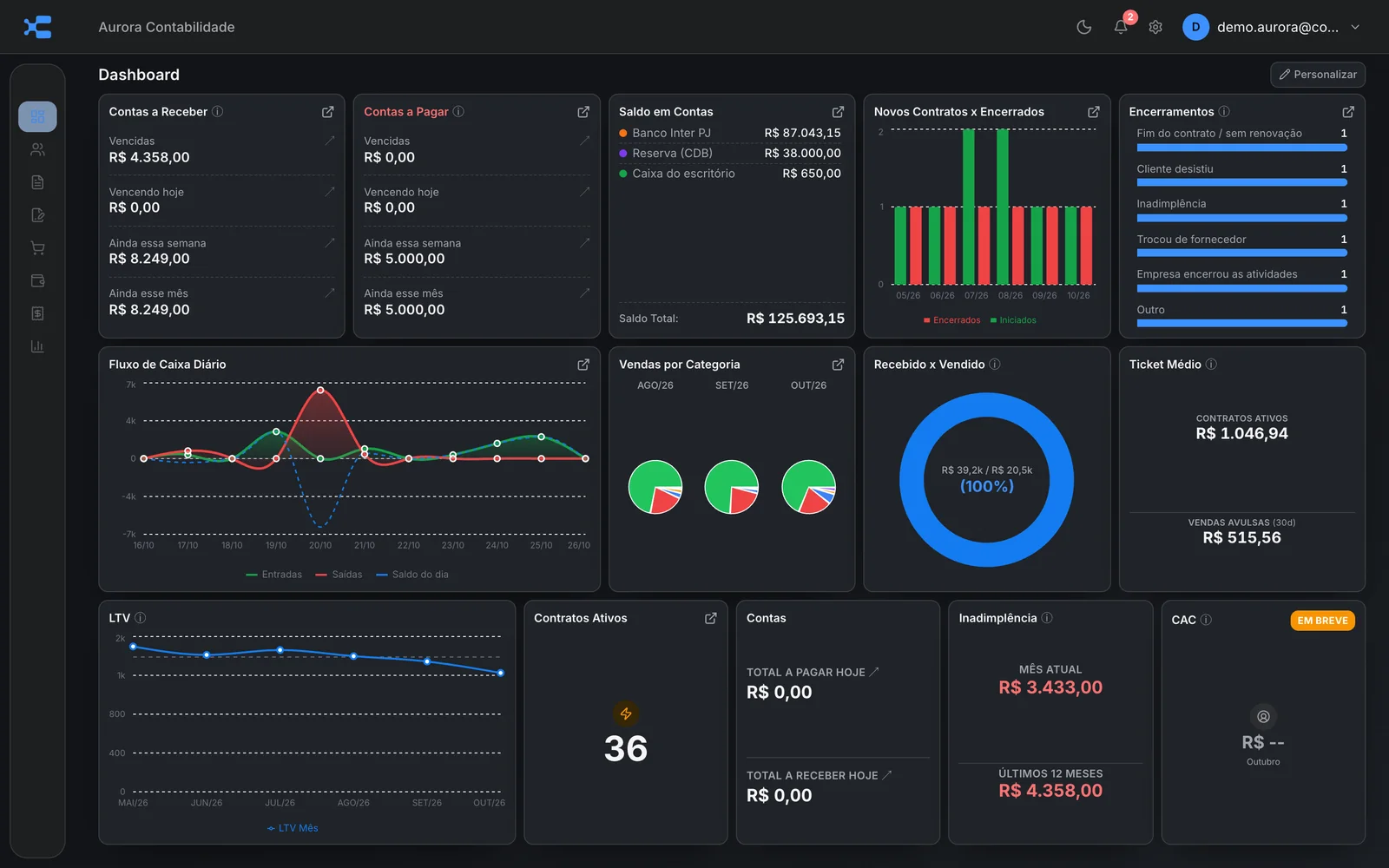Open the receipt dollar icon in sidebar
The image size is (1389, 868).
37,313
